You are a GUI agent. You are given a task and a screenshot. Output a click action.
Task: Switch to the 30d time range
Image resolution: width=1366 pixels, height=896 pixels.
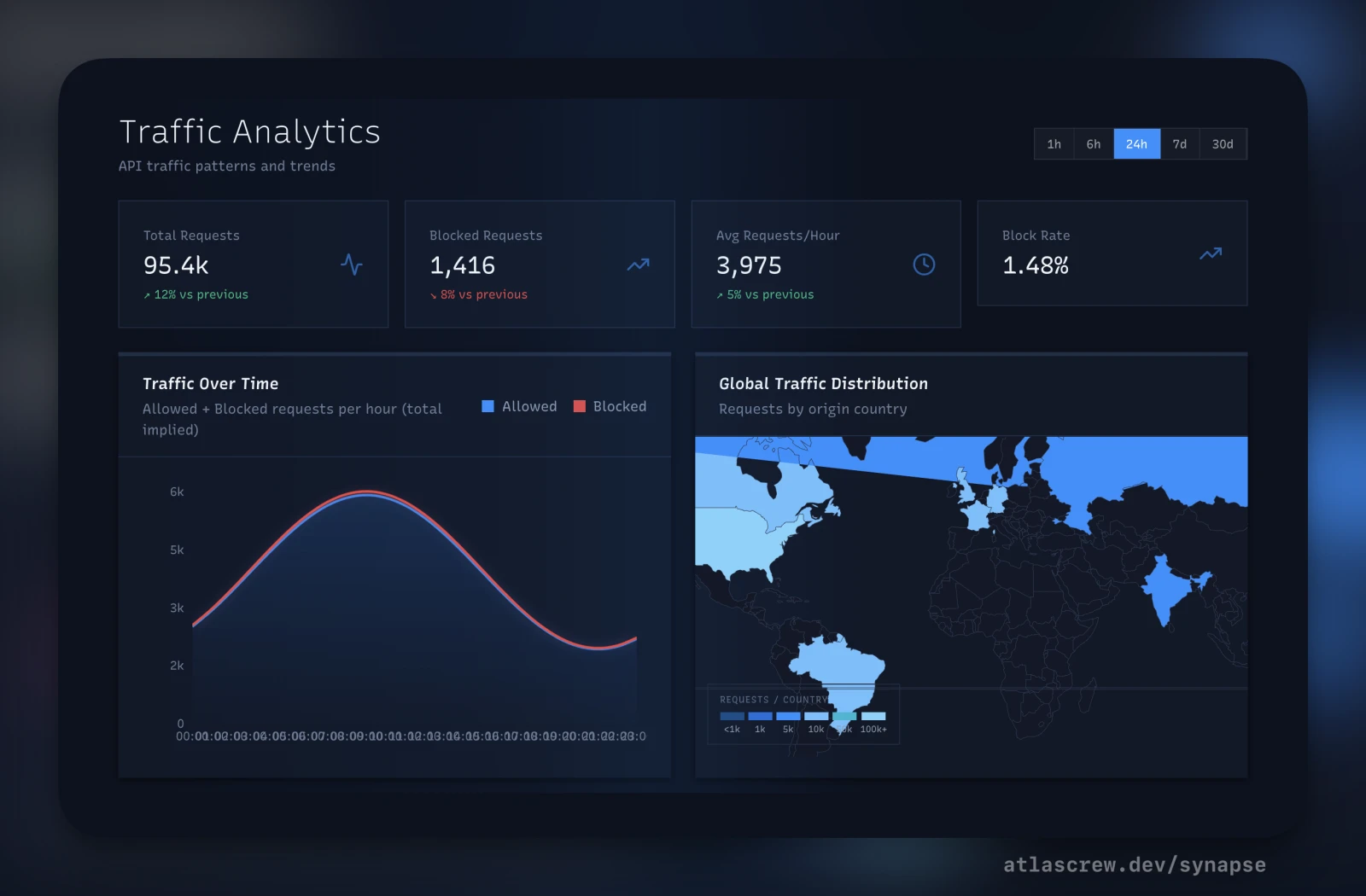(x=1223, y=143)
